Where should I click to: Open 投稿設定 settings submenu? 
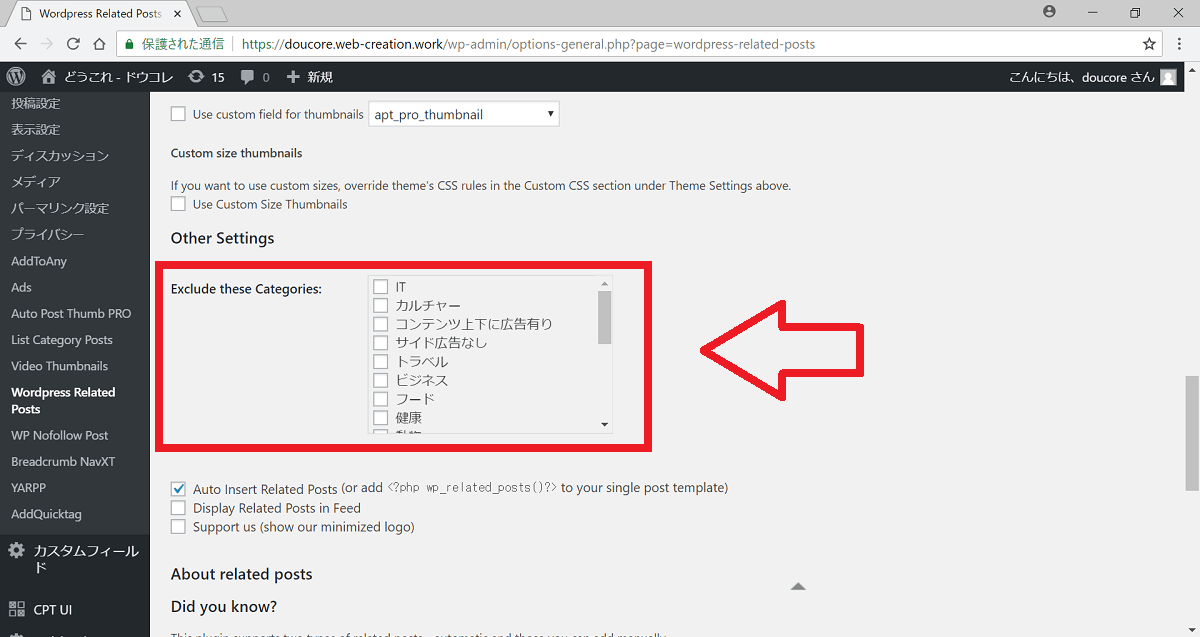(x=36, y=103)
